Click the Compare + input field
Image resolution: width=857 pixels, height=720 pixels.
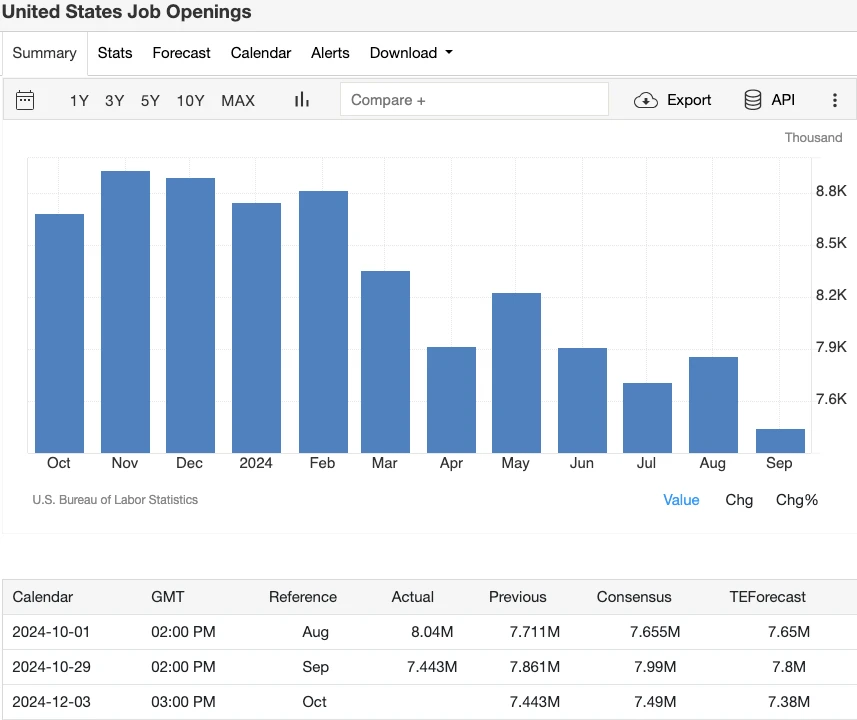click(474, 100)
